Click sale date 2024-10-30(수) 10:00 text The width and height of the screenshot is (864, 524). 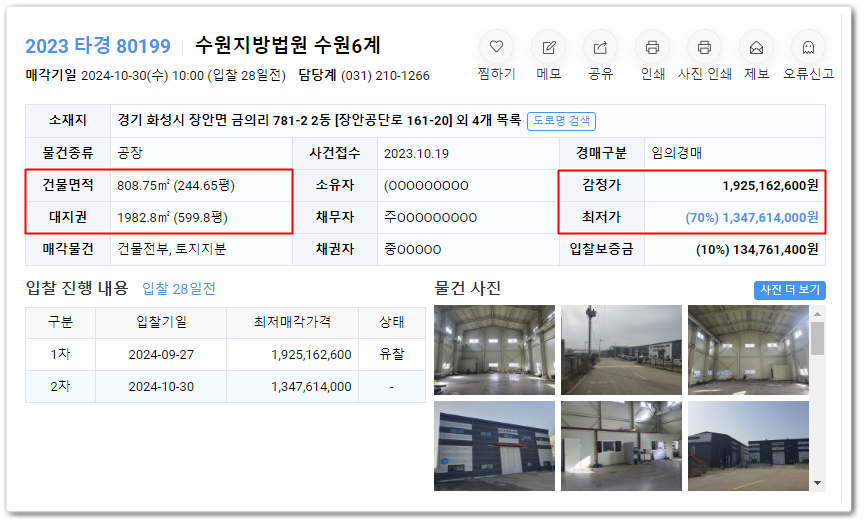[143, 75]
